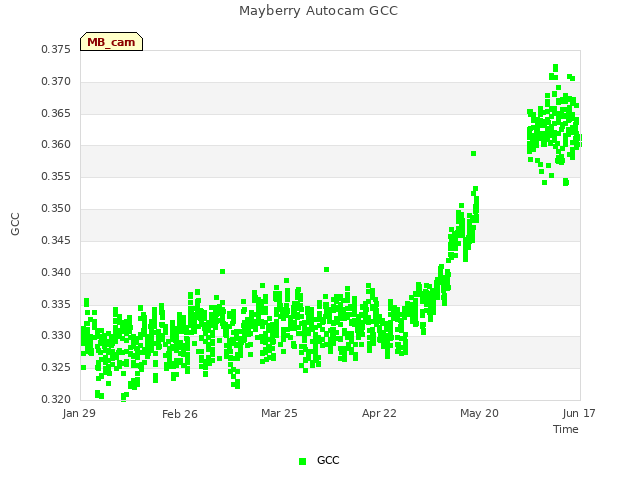Click the vertical GCC y-axis title
640x480 pixels.
click(x=16, y=224)
